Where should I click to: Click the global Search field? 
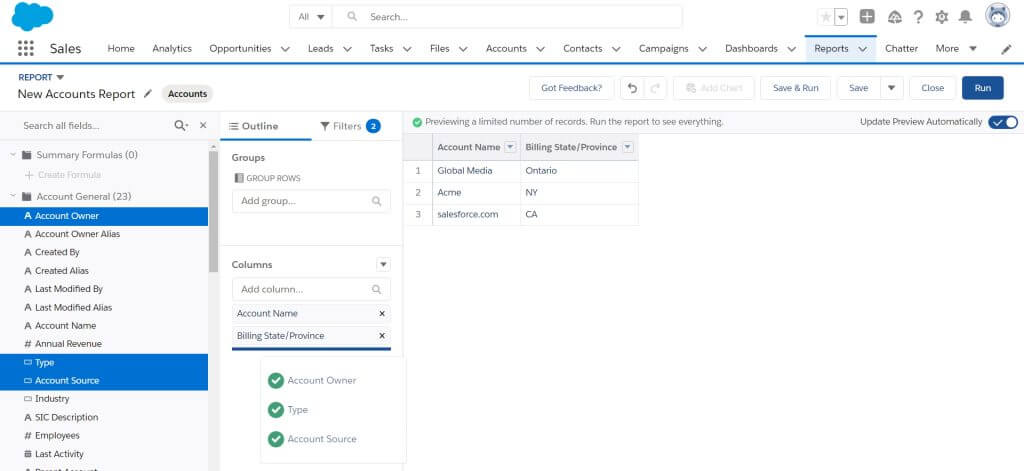click(507, 17)
